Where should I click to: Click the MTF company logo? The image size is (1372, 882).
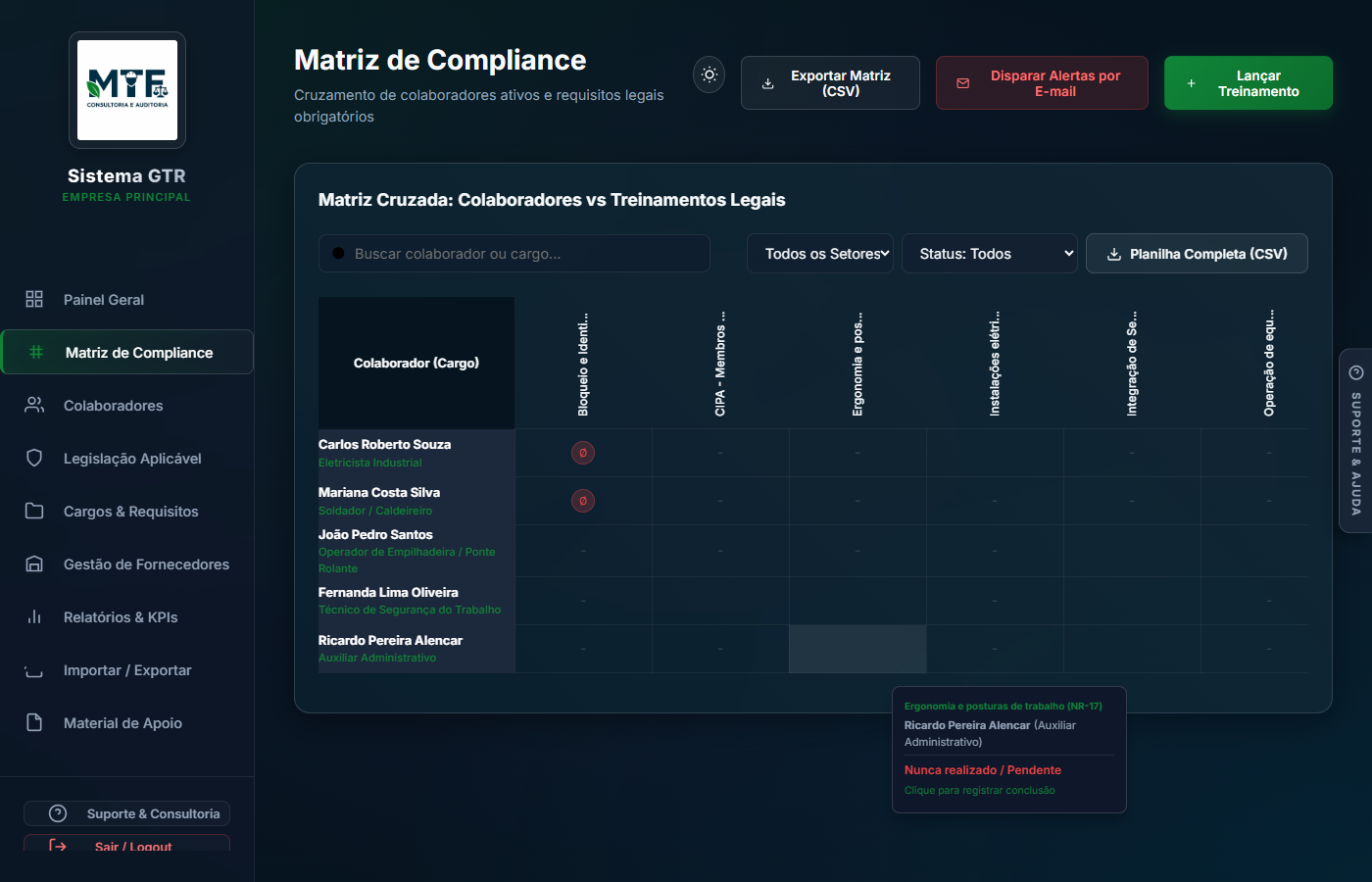pos(127,90)
